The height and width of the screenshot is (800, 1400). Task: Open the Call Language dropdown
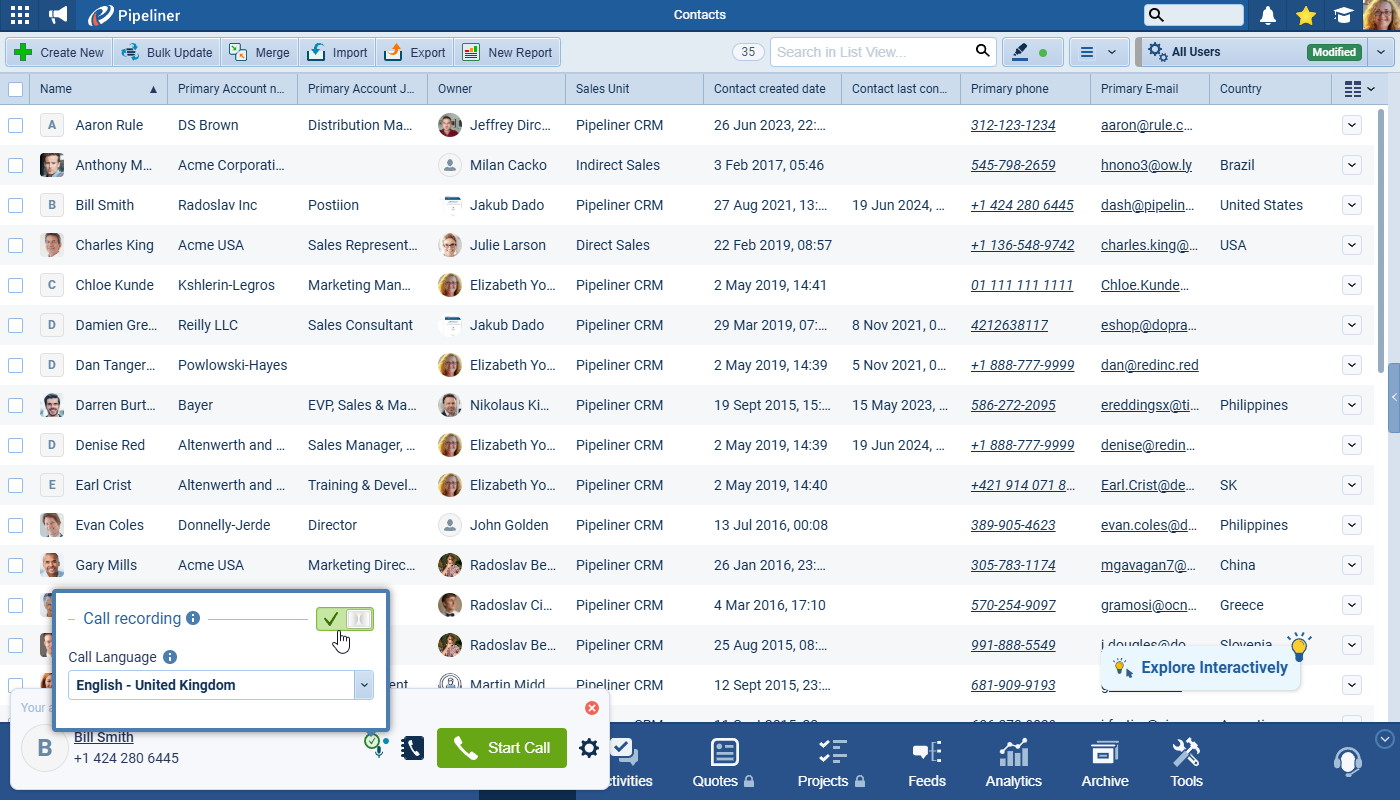(364, 685)
